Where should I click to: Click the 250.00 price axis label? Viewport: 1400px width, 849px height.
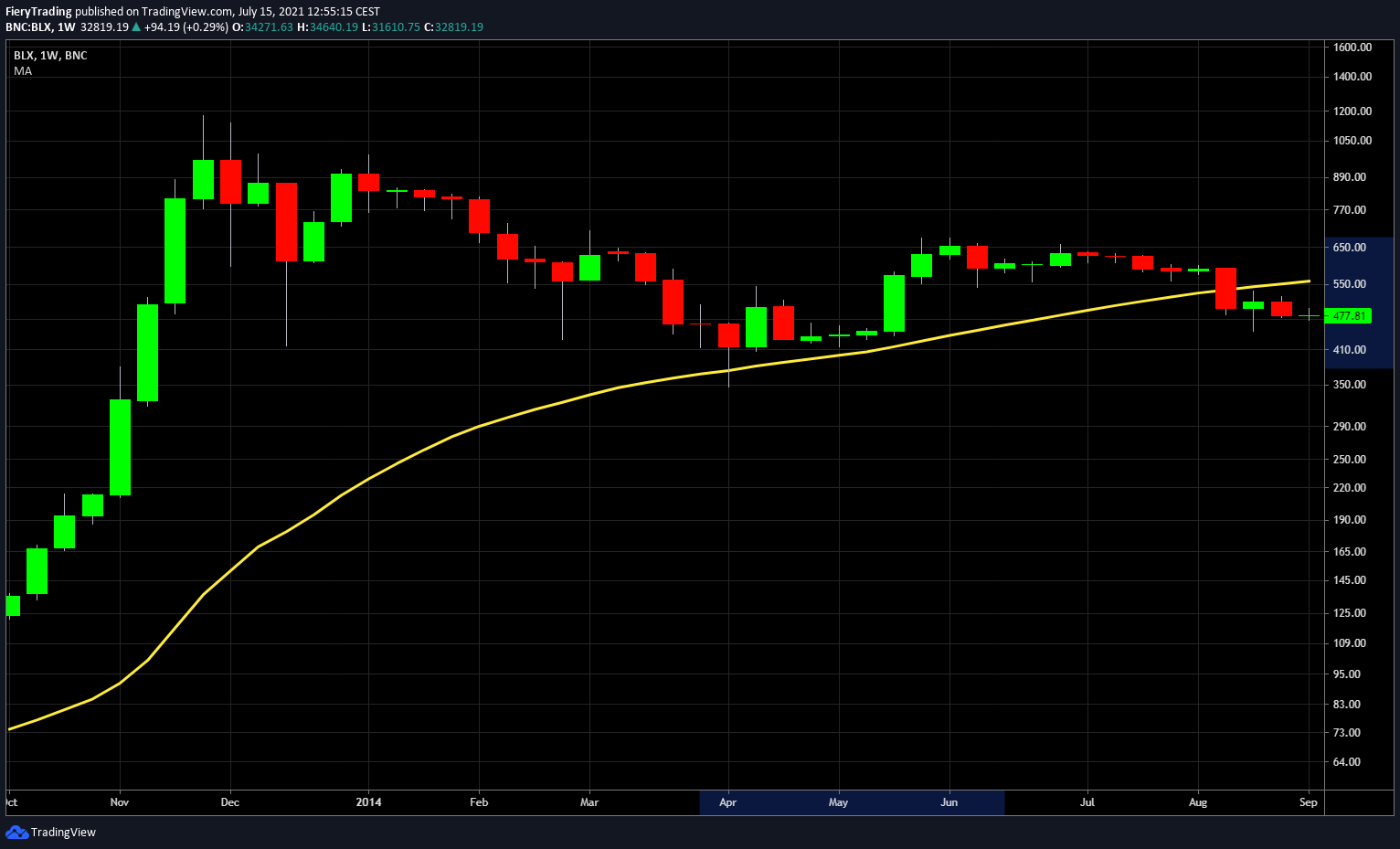click(1350, 460)
